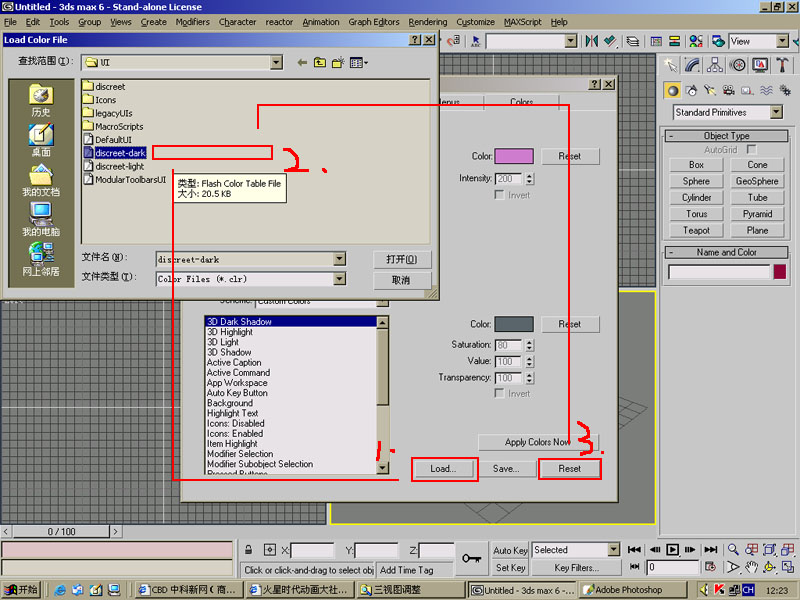800x600 pixels.
Task: Switch to the Colors tab
Action: coord(521,102)
